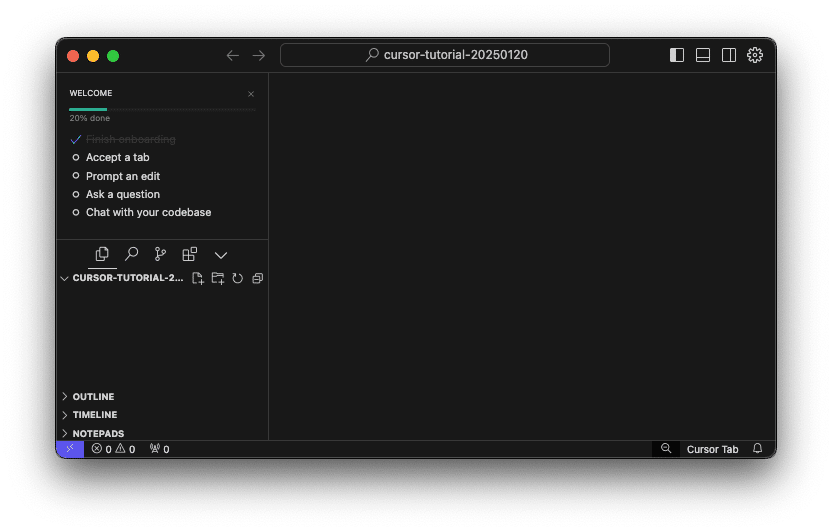
Task: Open the Search view icon
Action: click(x=131, y=255)
